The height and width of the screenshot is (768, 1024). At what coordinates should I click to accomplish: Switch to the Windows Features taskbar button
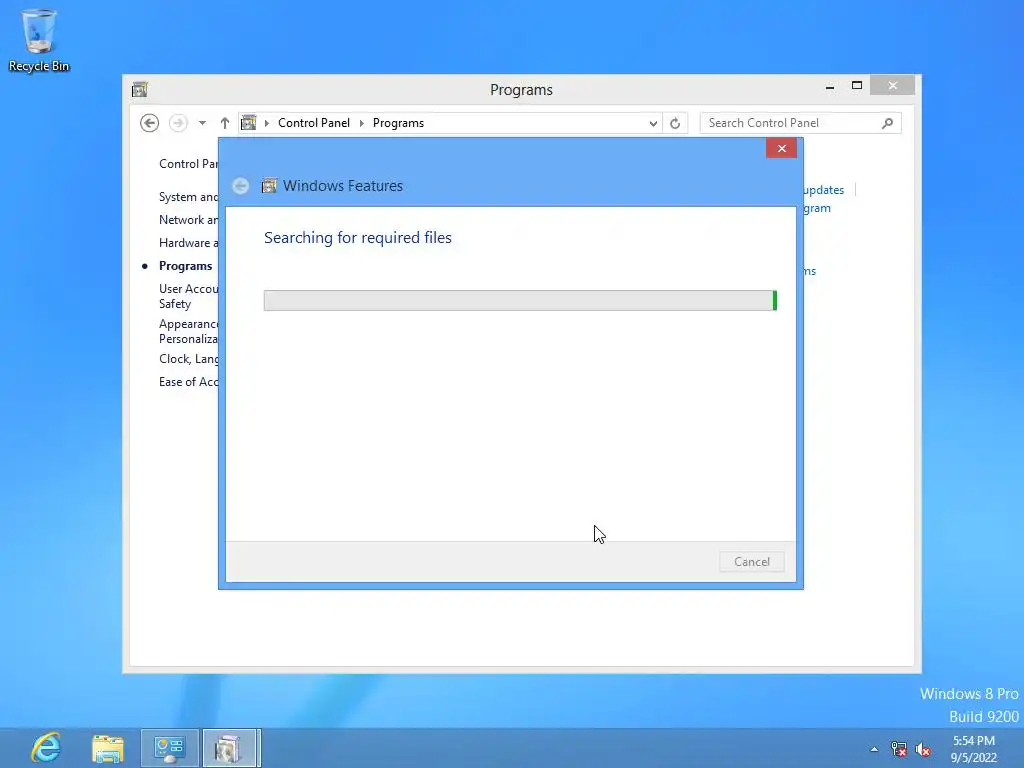tap(231, 748)
